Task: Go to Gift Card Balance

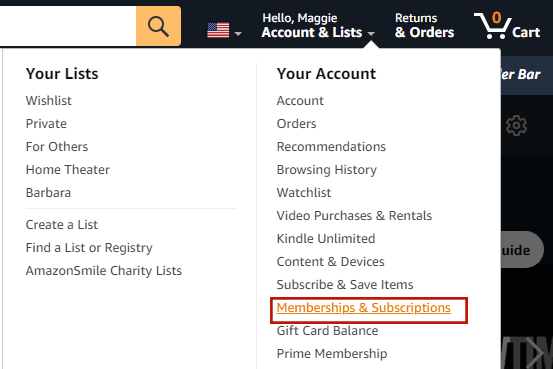Action: tap(327, 331)
